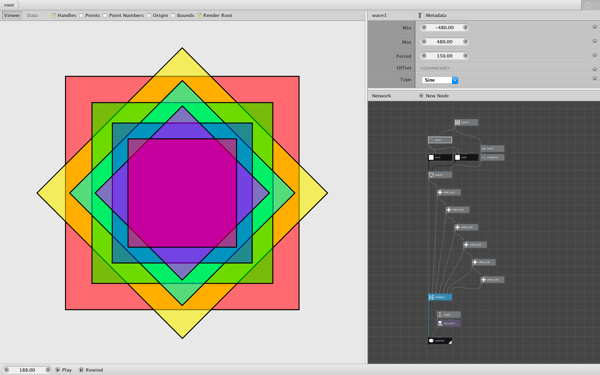Start animation with the Play button
Viewport: 600px width, 375px height.
click(64, 370)
